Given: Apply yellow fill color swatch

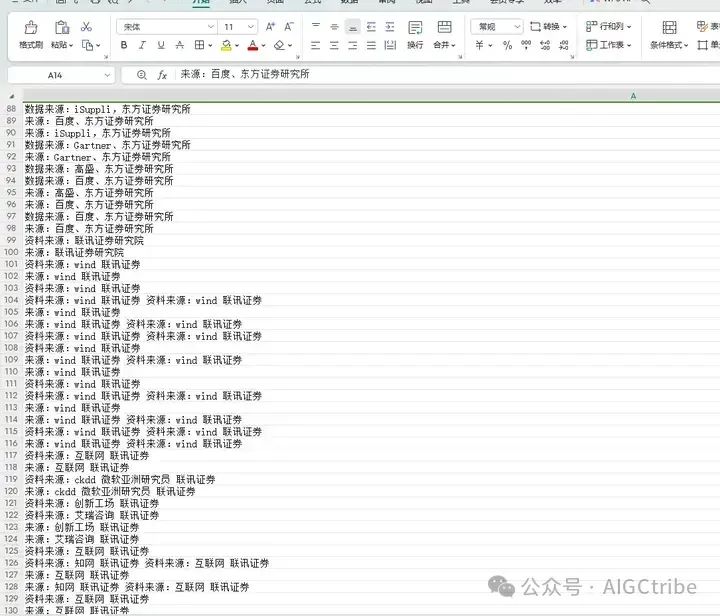Looking at the screenshot, I should [226, 45].
